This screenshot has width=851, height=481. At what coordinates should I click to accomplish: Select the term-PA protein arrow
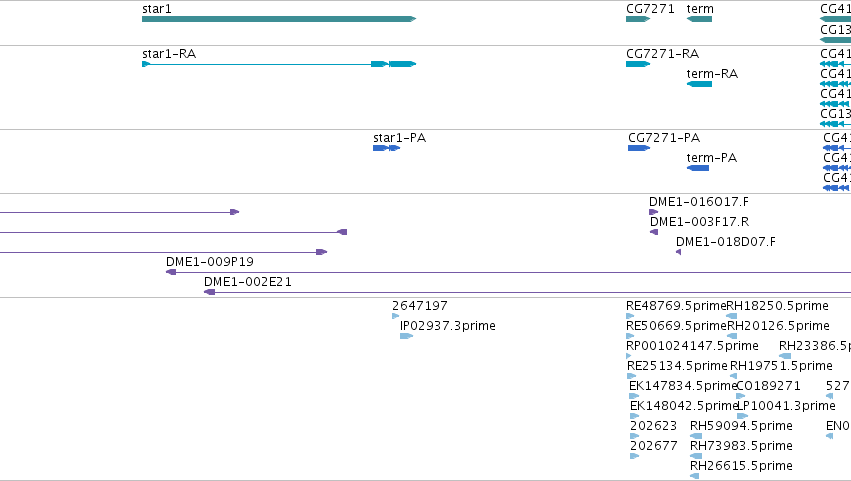[698, 168]
